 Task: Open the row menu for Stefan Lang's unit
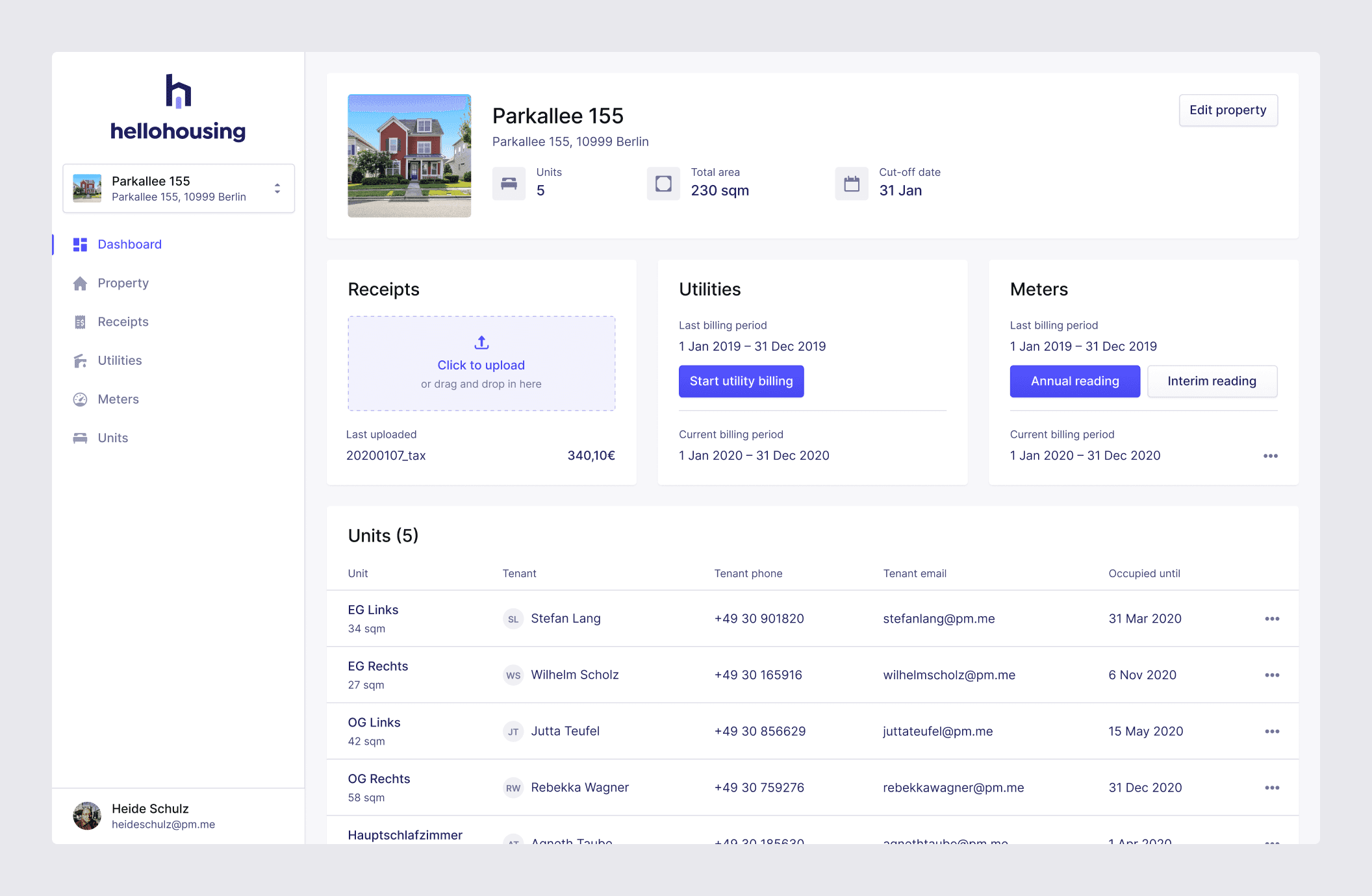click(1271, 618)
